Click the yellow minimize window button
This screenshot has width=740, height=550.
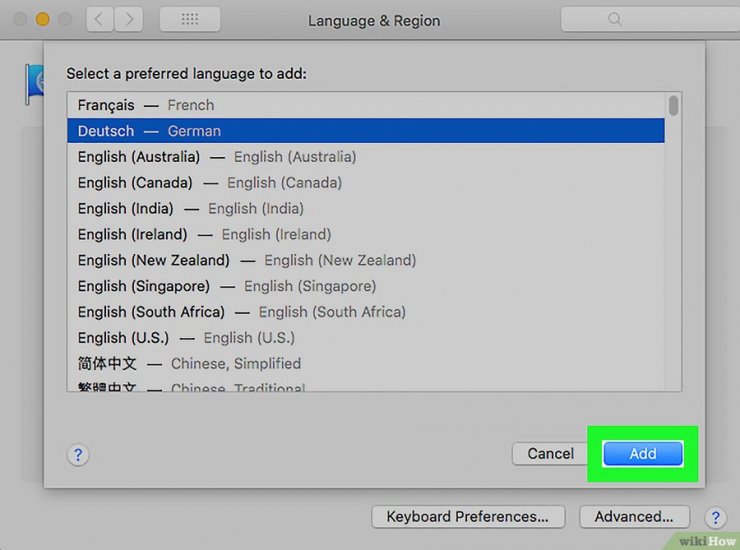click(42, 19)
